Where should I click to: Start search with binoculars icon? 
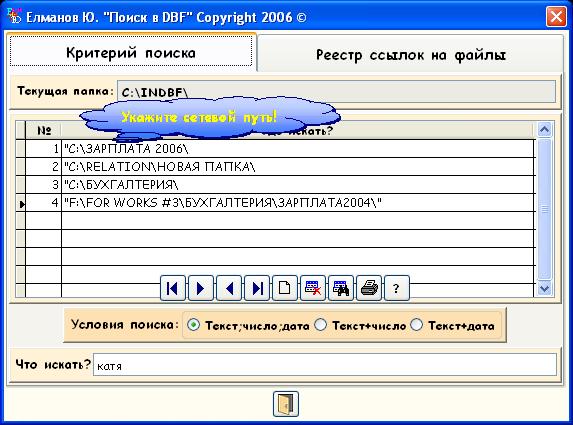pyautogui.click(x=341, y=288)
